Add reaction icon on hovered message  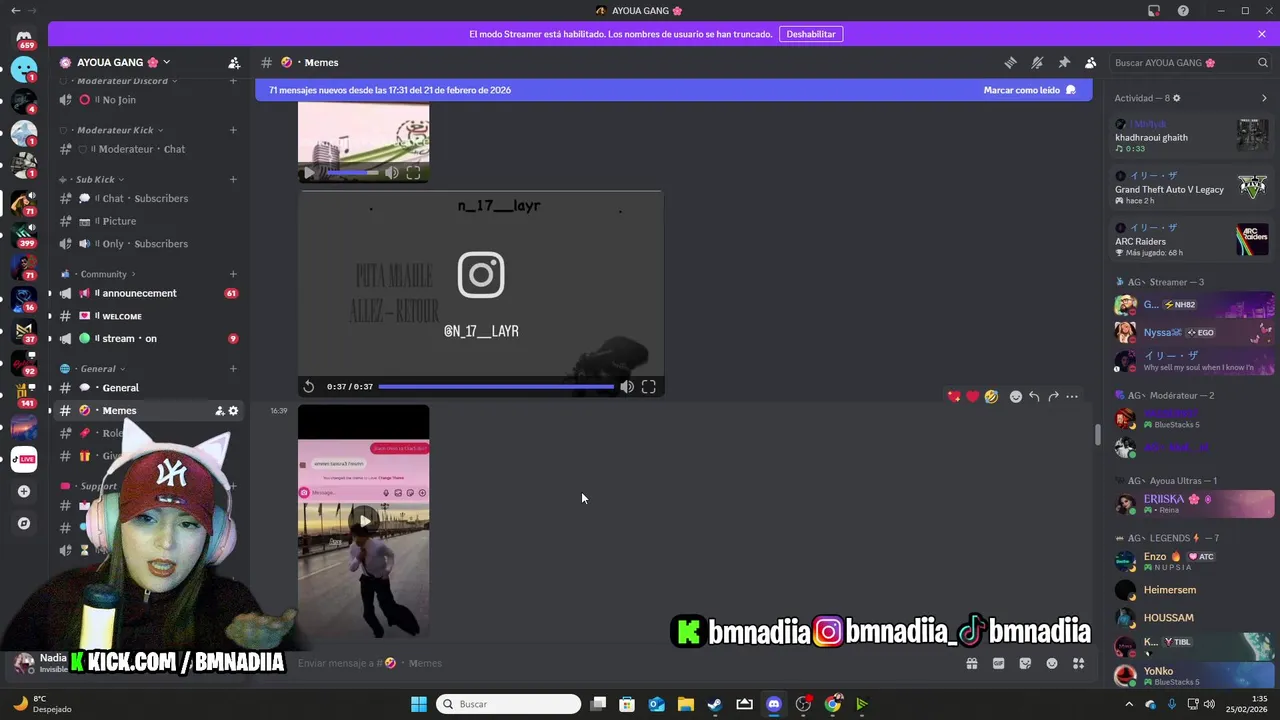click(x=1016, y=396)
